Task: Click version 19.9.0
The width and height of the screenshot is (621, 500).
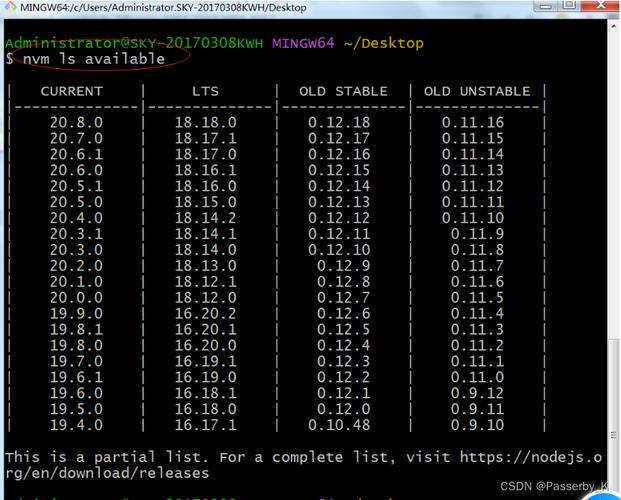Action: 76,313
